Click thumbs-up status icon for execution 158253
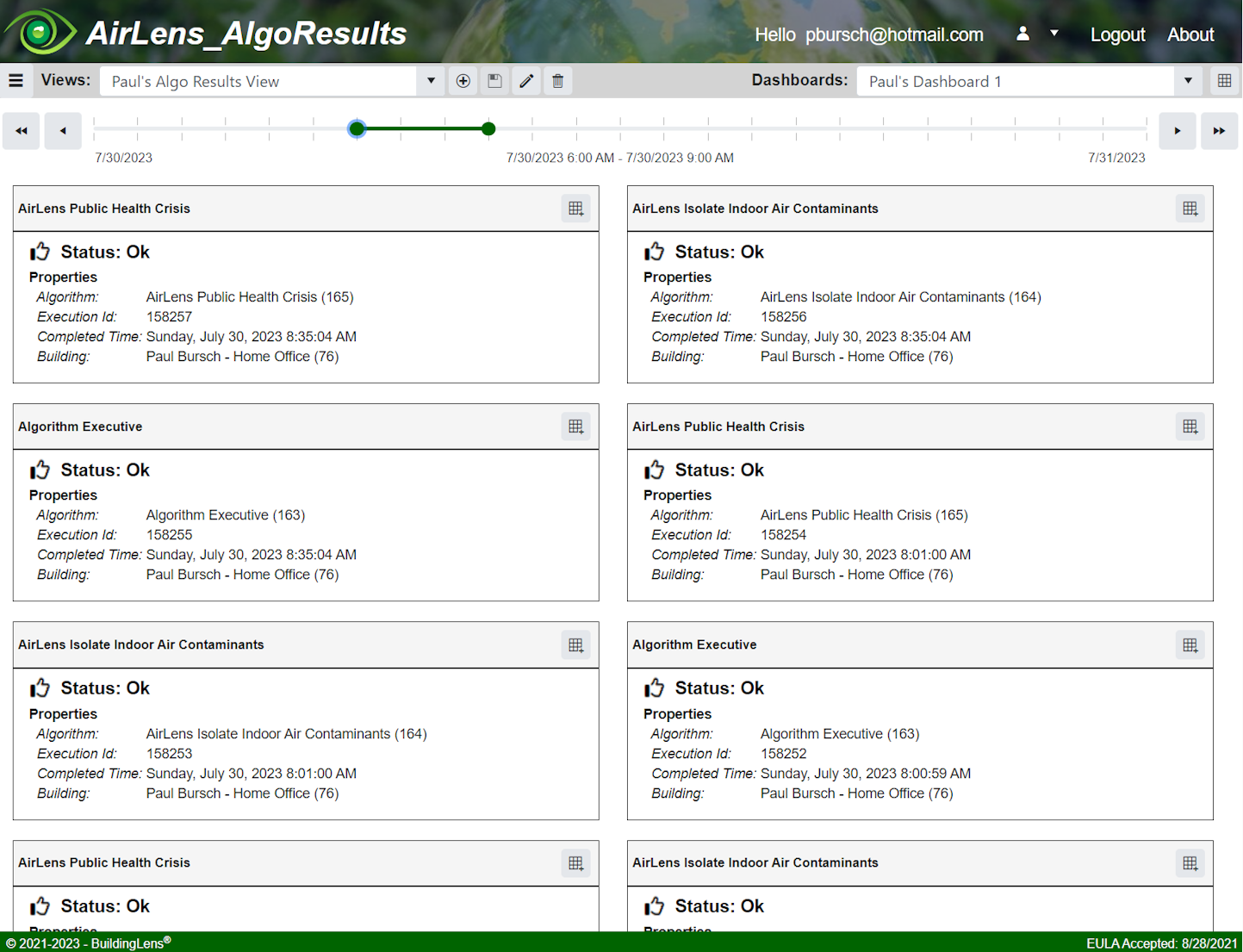1243x952 pixels. click(x=40, y=688)
